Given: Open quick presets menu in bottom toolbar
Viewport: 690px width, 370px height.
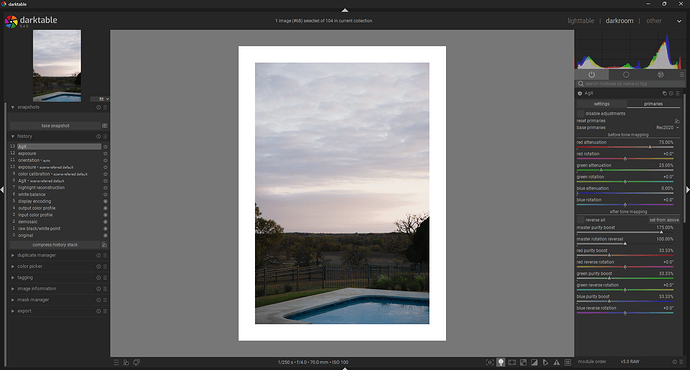Looking at the screenshot, I should coord(116,363).
